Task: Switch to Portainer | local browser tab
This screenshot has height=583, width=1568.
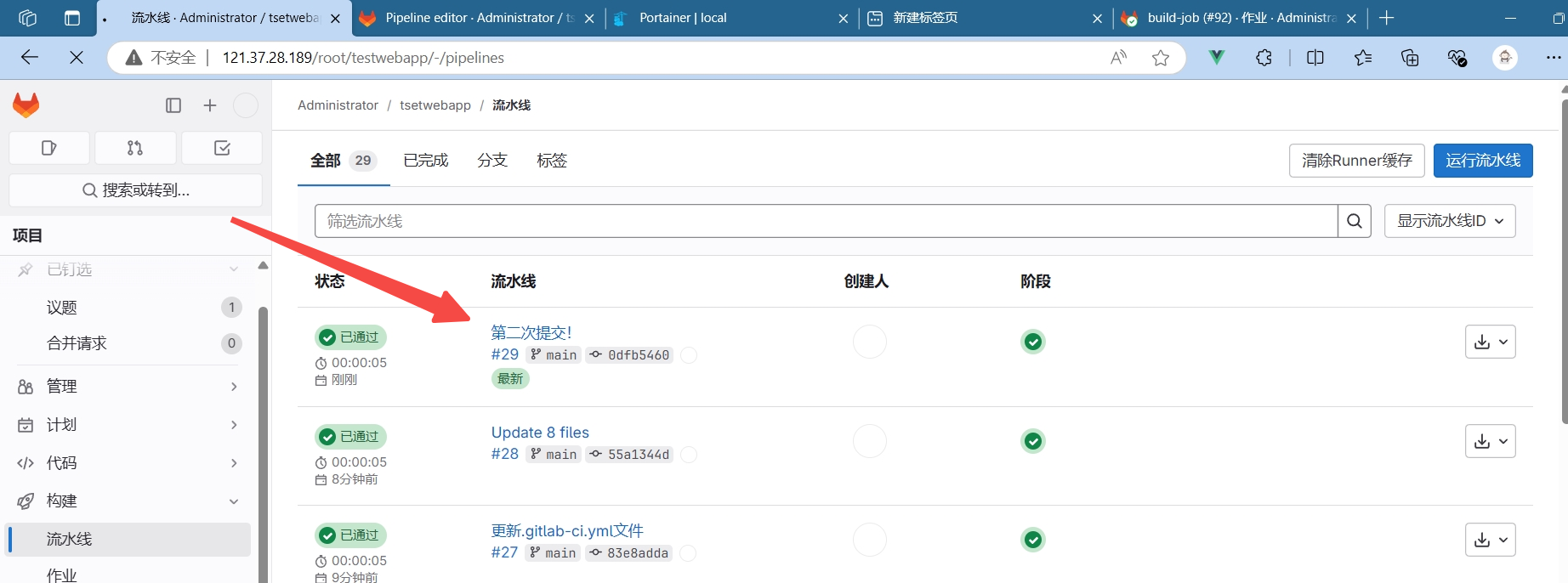Action: click(x=731, y=18)
